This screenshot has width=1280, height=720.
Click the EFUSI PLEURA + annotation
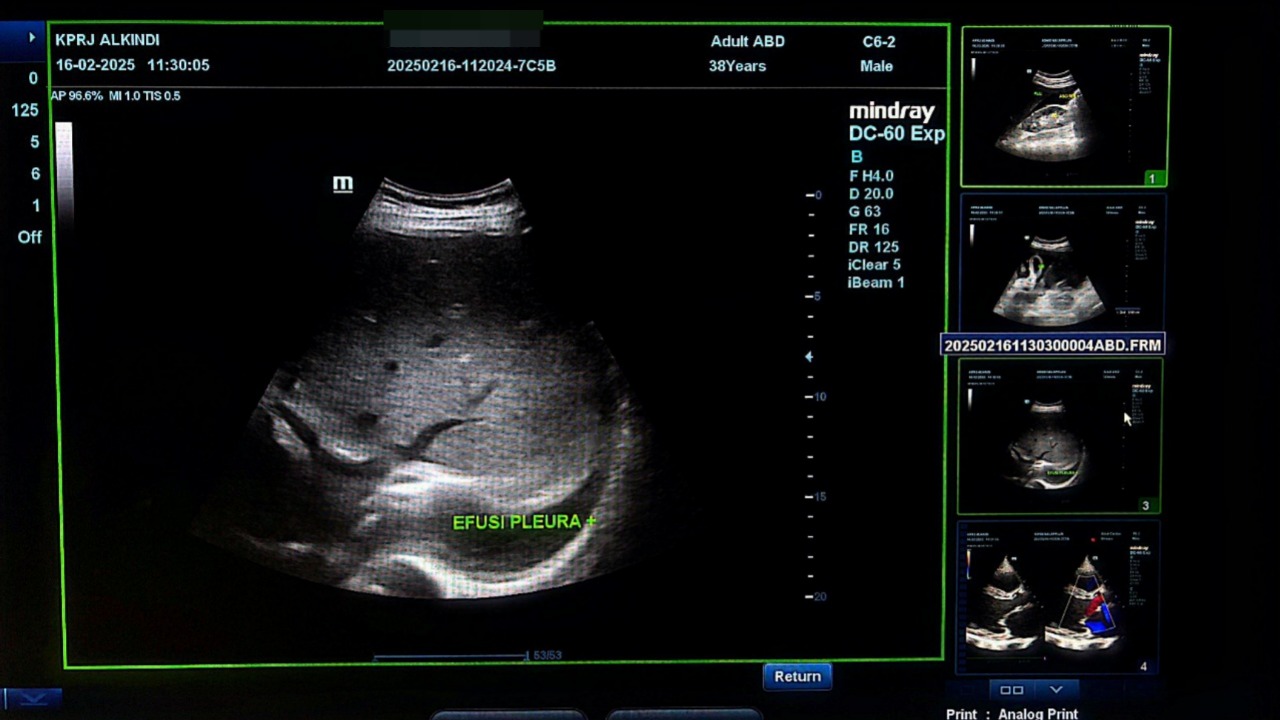pyautogui.click(x=524, y=522)
